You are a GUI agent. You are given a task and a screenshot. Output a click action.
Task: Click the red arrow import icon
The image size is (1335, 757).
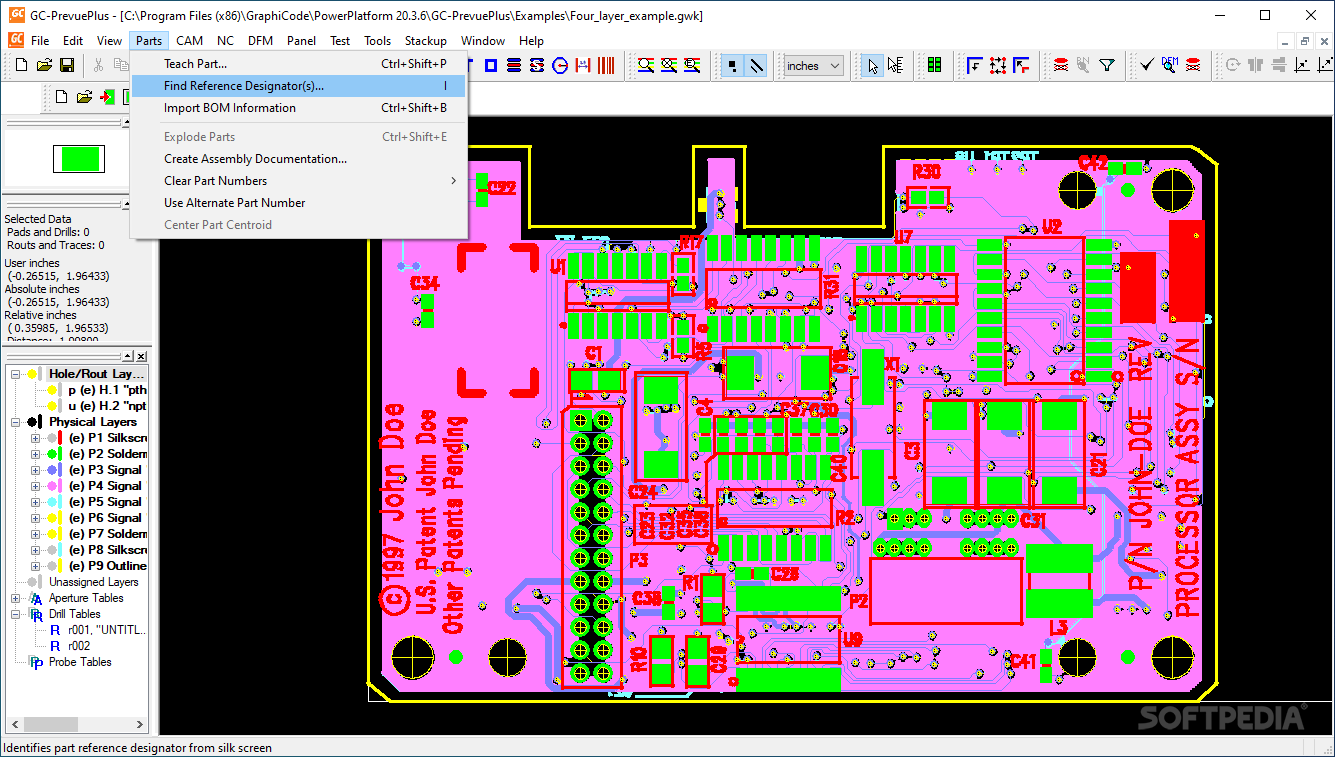[107, 97]
